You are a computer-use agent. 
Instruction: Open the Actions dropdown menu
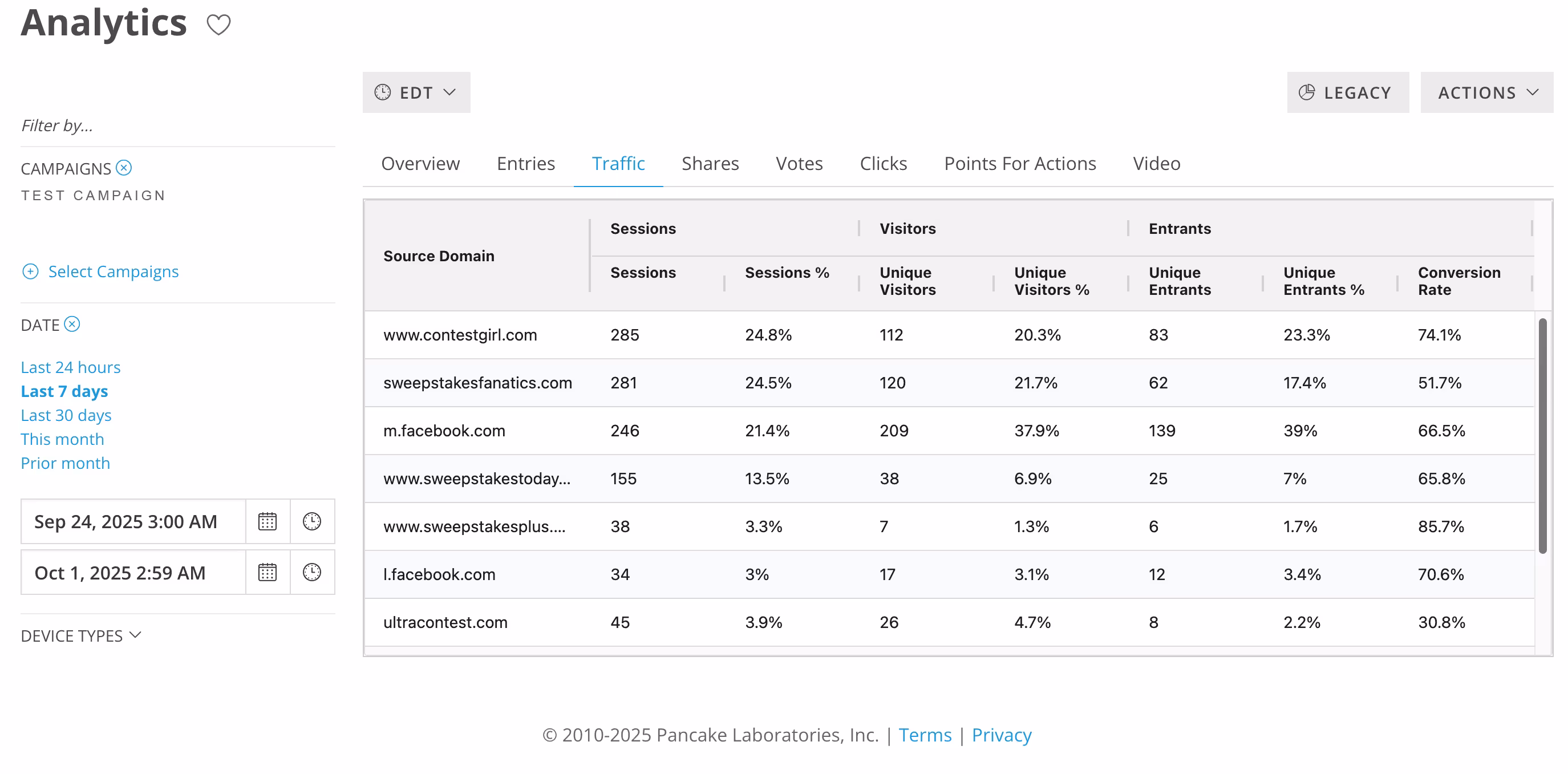(x=1486, y=92)
